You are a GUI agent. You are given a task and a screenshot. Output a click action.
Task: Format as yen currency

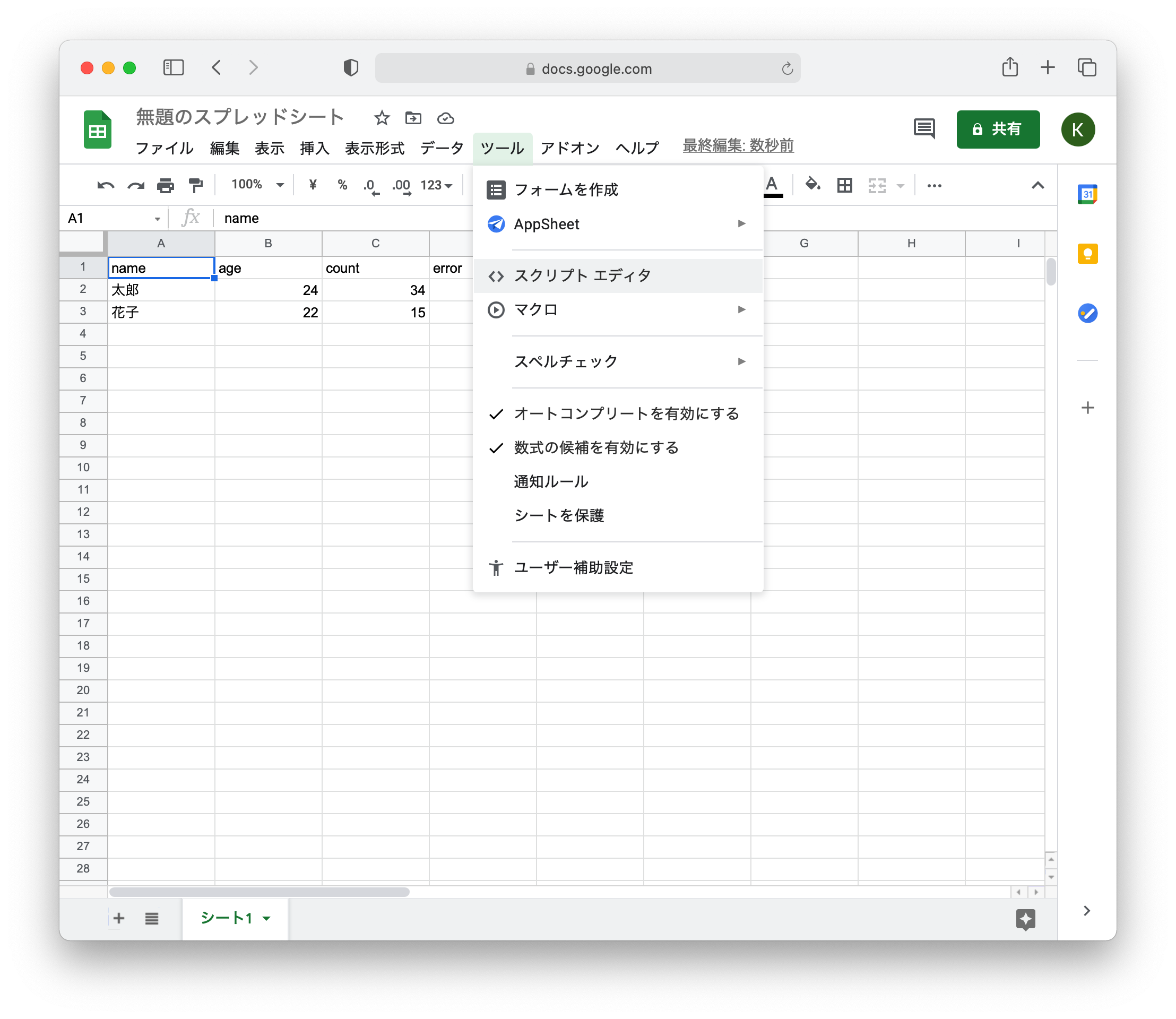point(312,185)
